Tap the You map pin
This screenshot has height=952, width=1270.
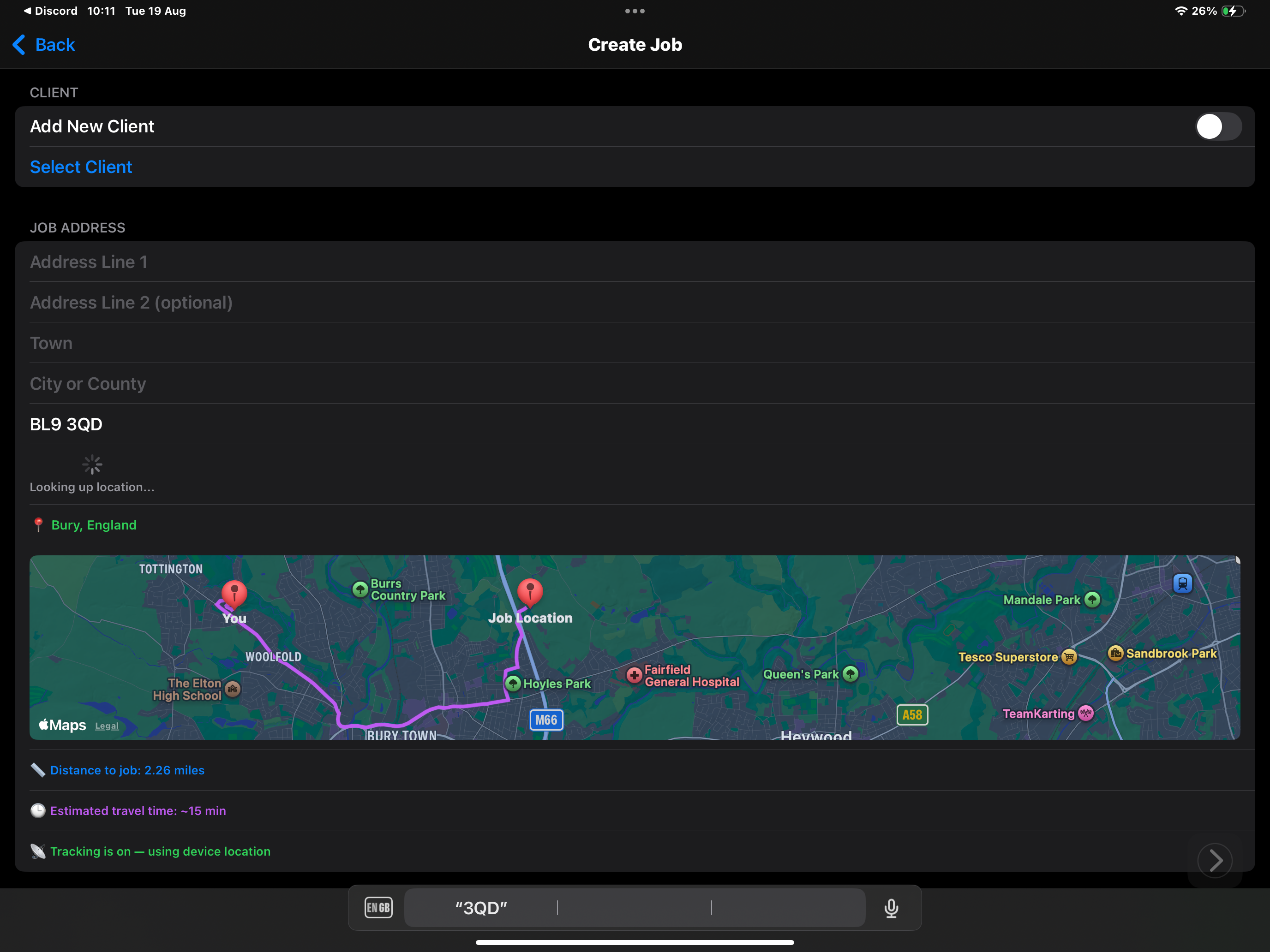(x=234, y=595)
